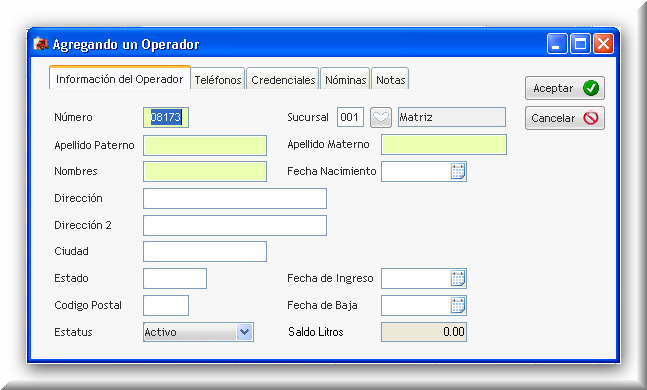Open the Nóminas tab

pos(345,80)
